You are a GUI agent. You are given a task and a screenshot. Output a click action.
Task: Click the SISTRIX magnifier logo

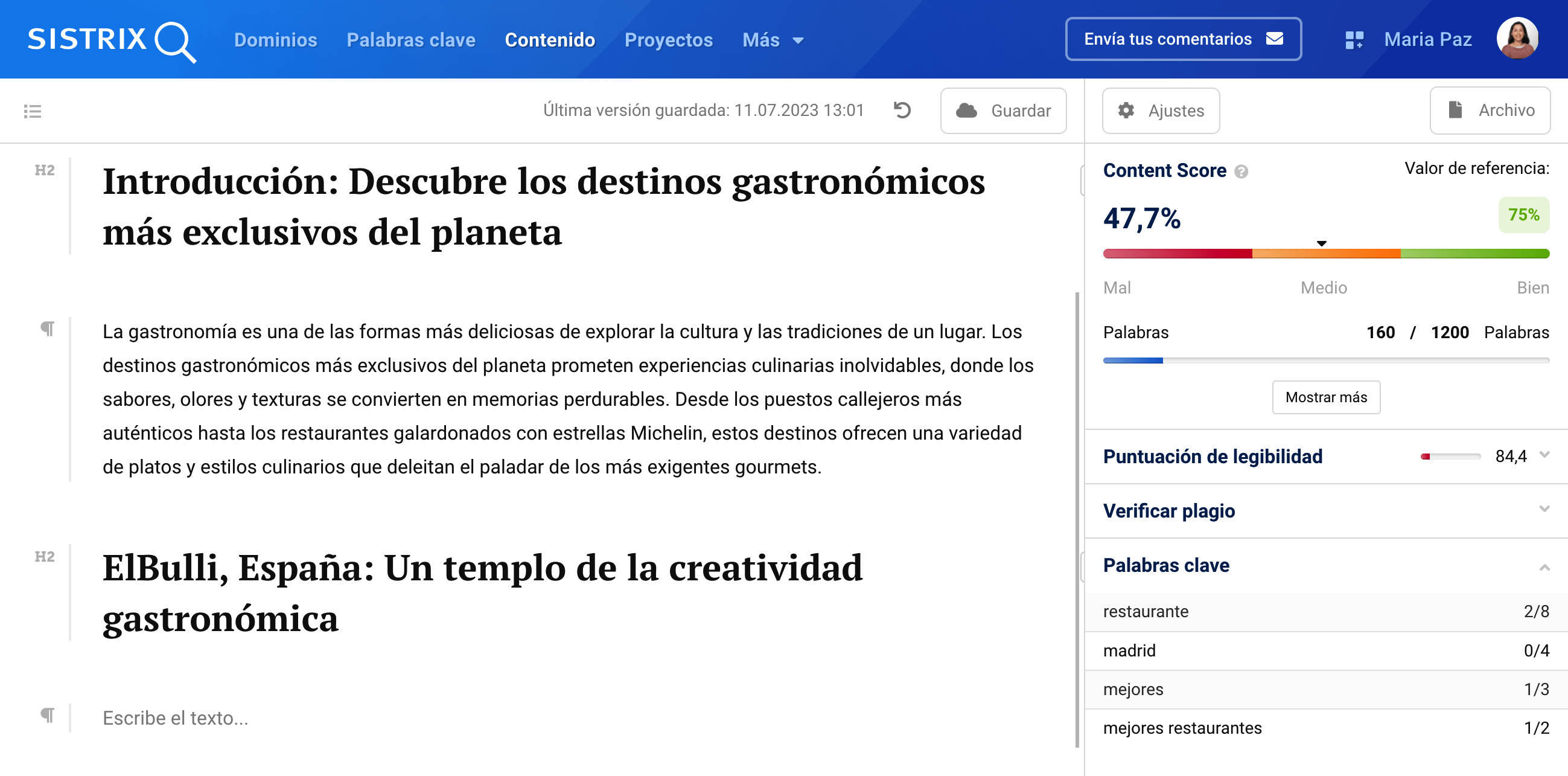[x=112, y=40]
